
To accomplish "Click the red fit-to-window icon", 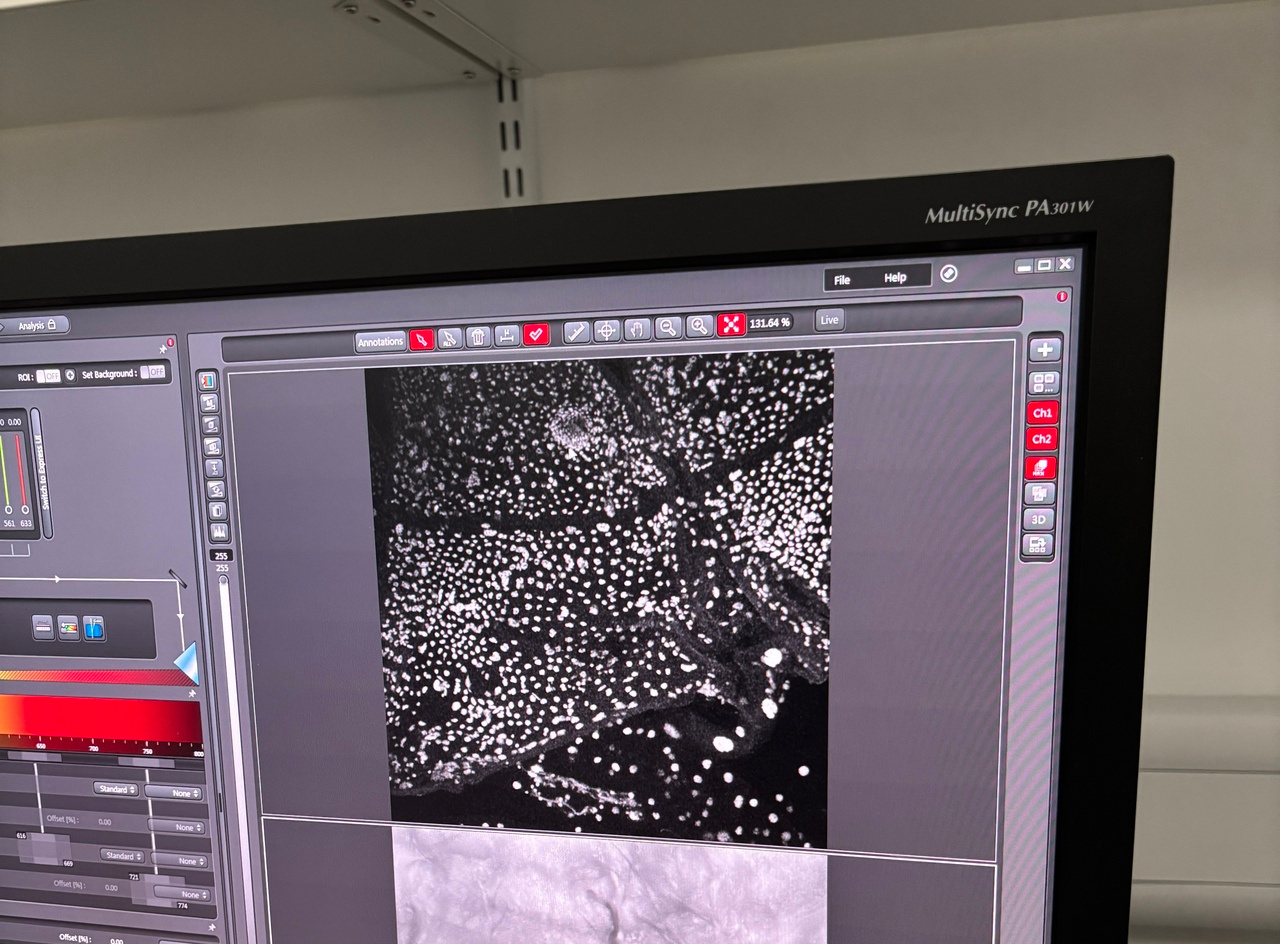I will [731, 324].
